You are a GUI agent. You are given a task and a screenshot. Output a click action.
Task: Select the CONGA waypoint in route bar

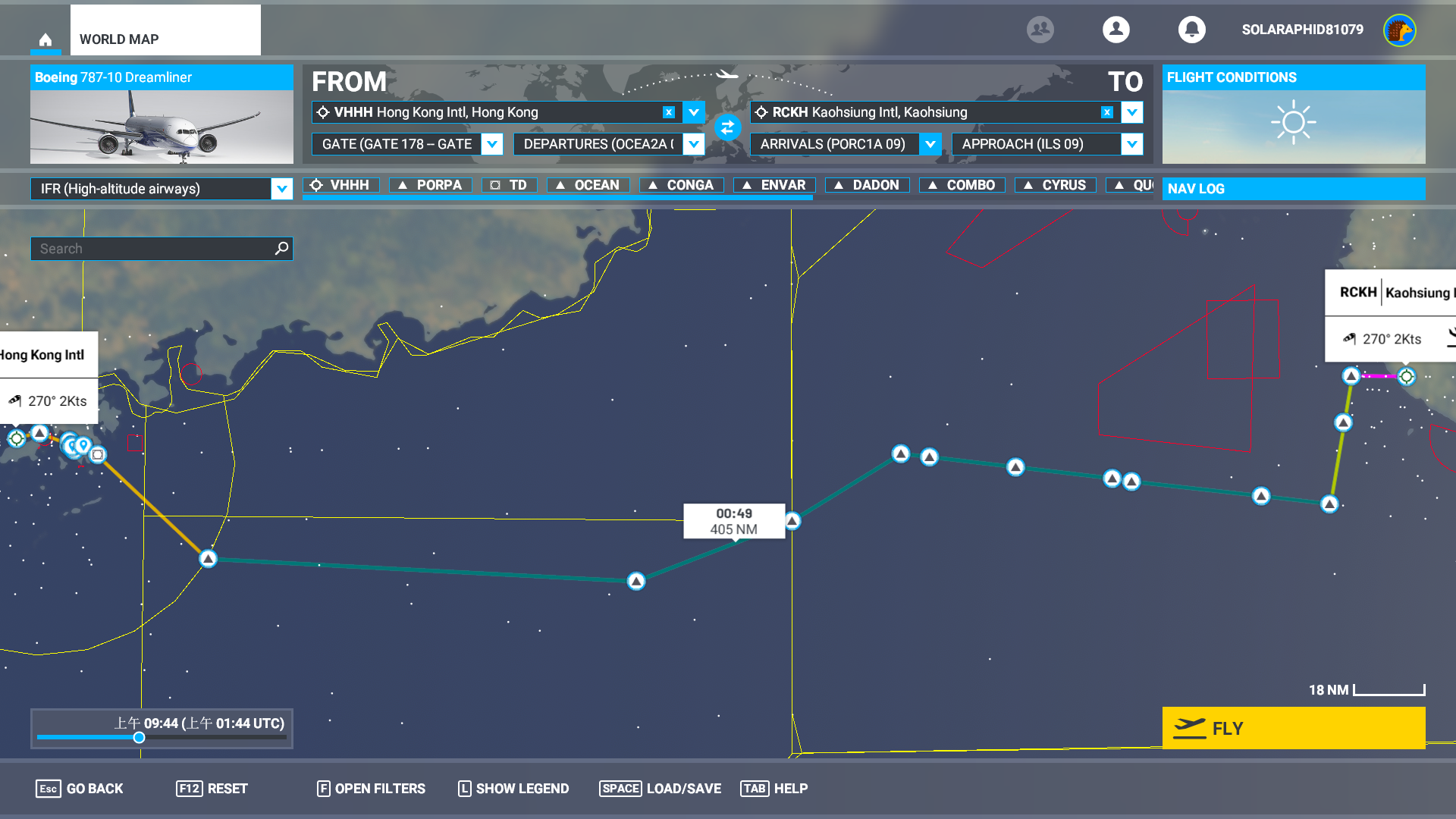[681, 185]
